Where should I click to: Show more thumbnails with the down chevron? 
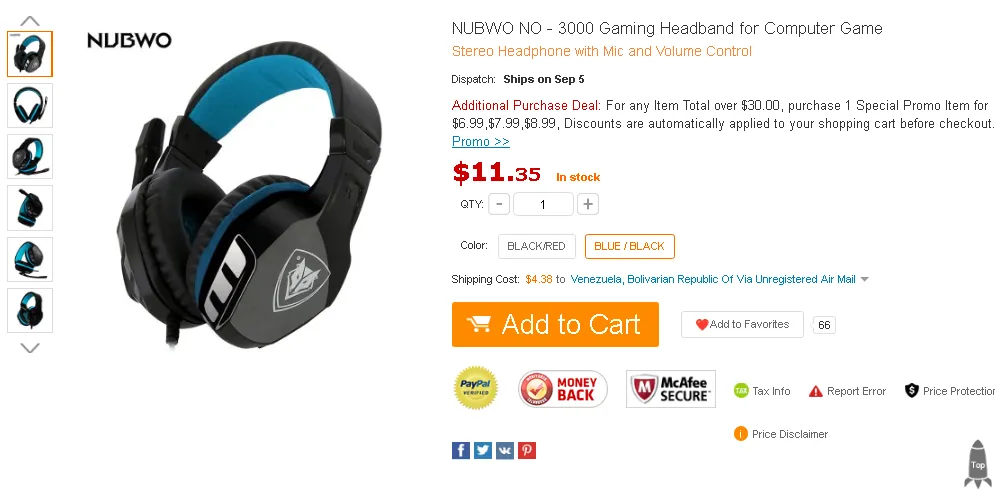30,347
